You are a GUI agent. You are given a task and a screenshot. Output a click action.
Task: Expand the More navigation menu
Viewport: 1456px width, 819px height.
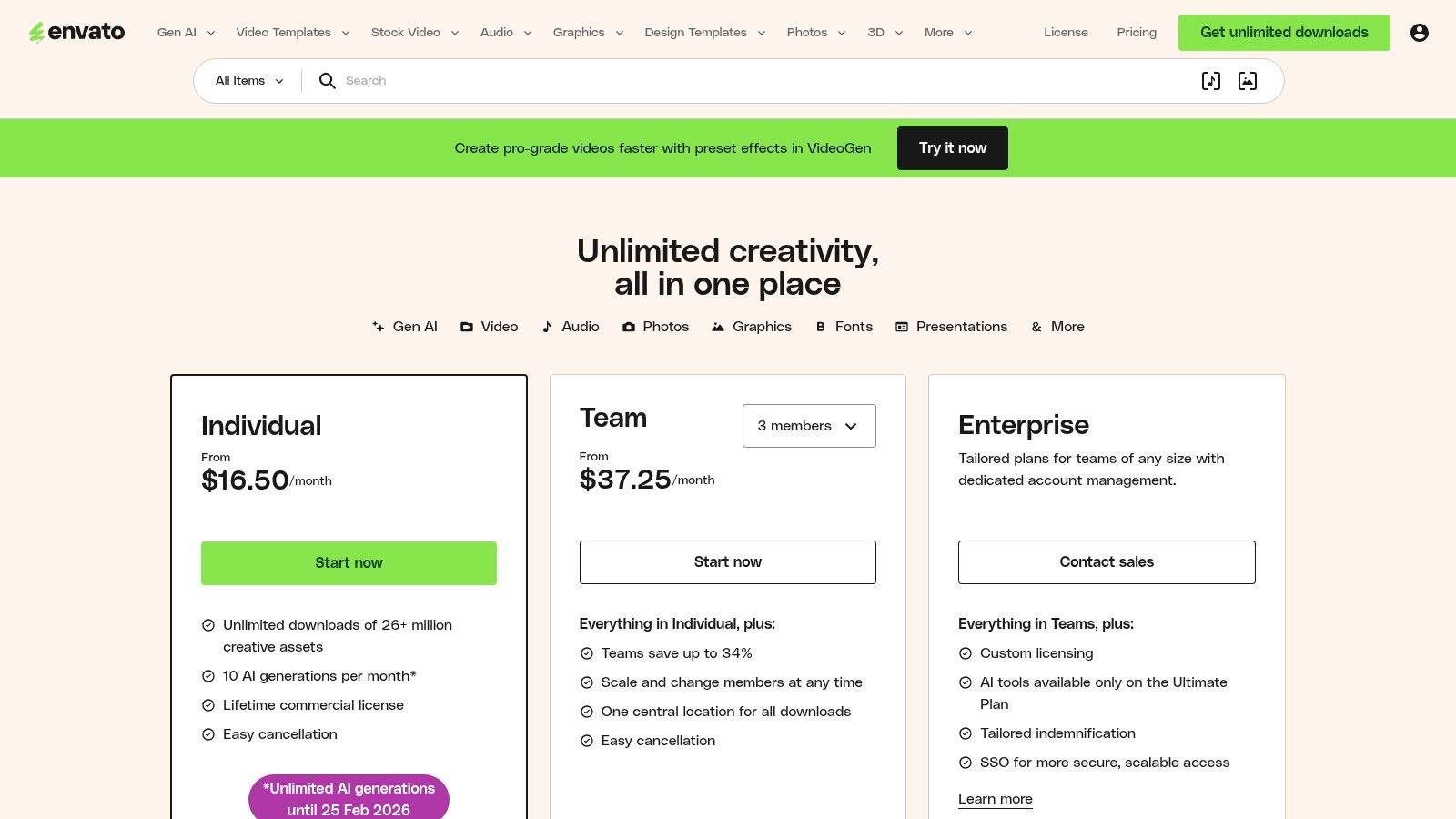946,32
